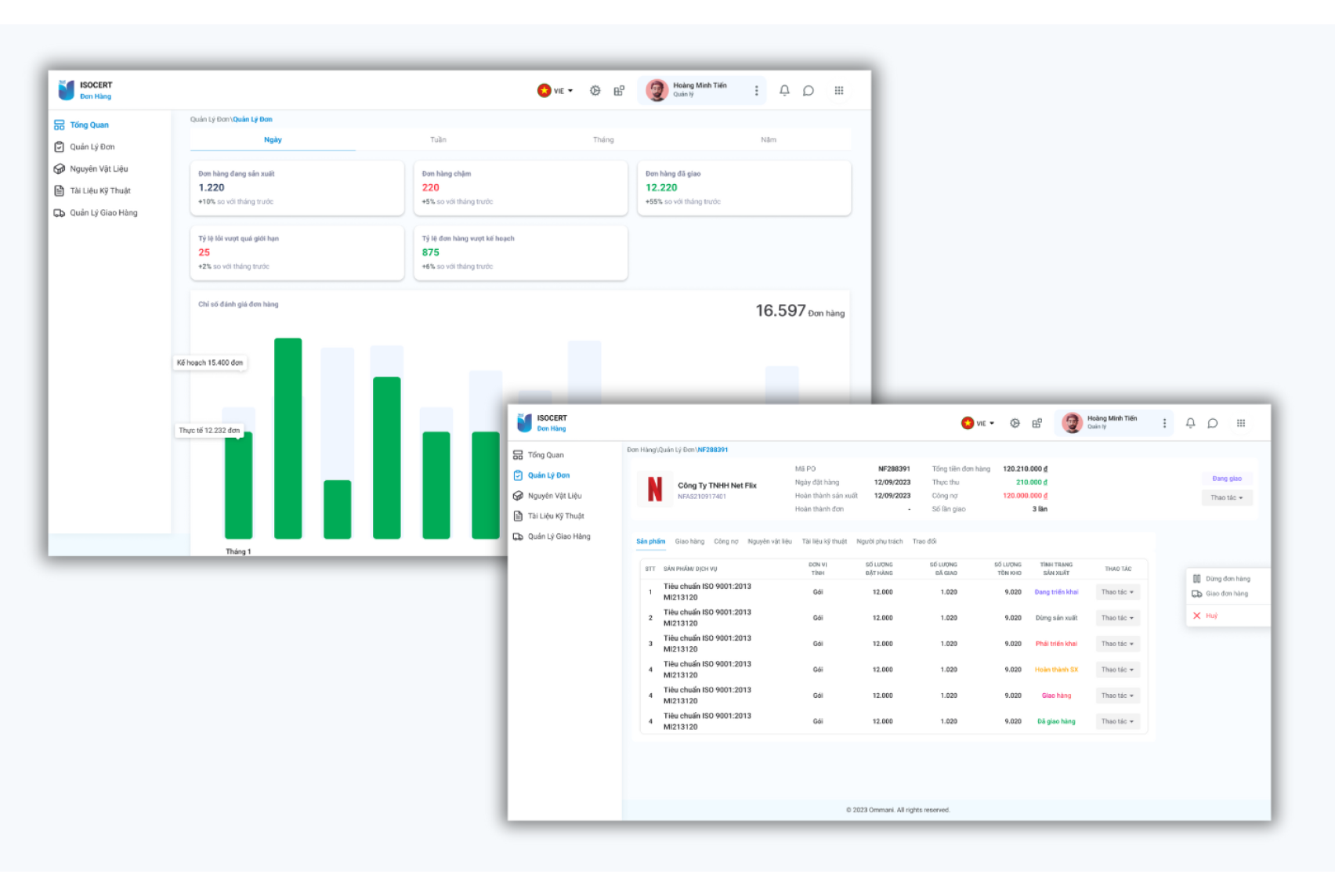Open 'Nguyên Vật Liệu' in the dashboard window sidebar
Image resolution: width=1335 pixels, height=896 pixels.
99,169
